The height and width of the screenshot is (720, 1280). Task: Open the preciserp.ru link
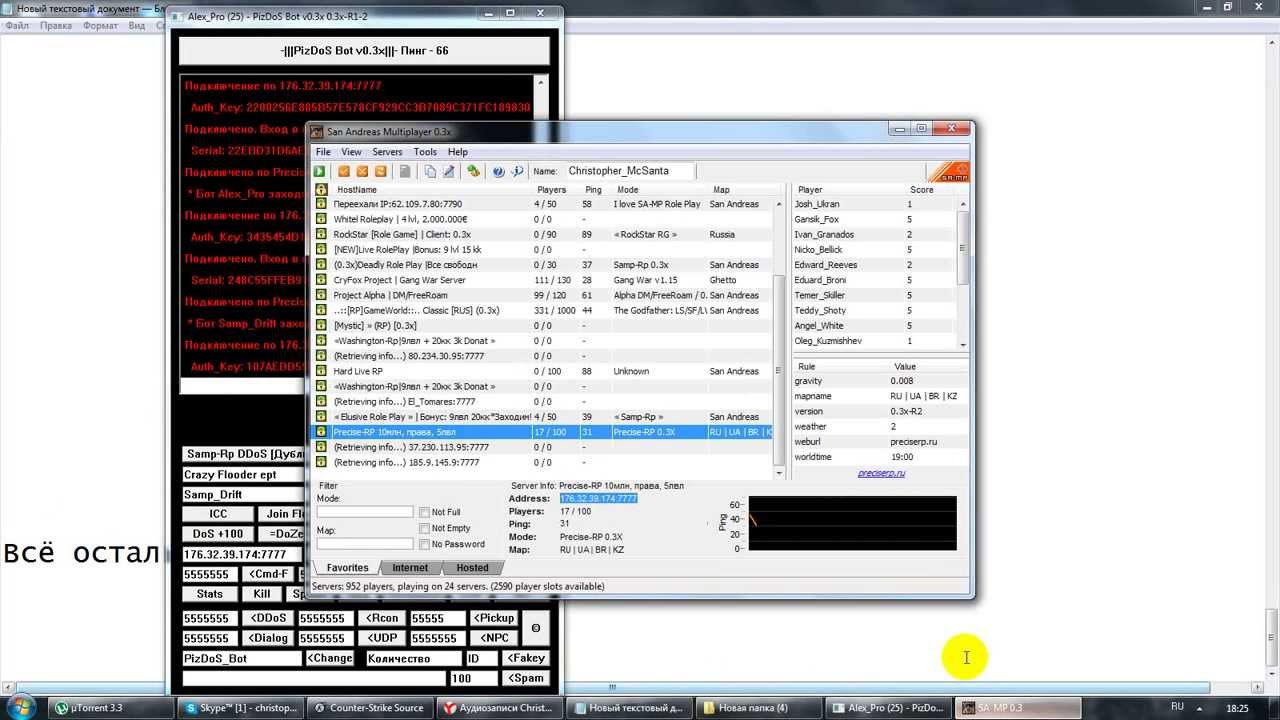pyautogui.click(x=881, y=473)
